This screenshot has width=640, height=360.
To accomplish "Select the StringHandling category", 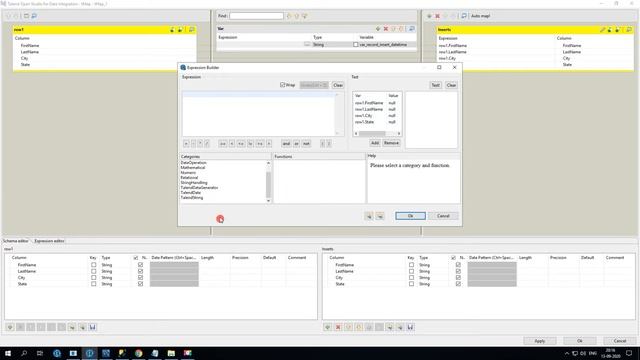I will [x=194, y=182].
